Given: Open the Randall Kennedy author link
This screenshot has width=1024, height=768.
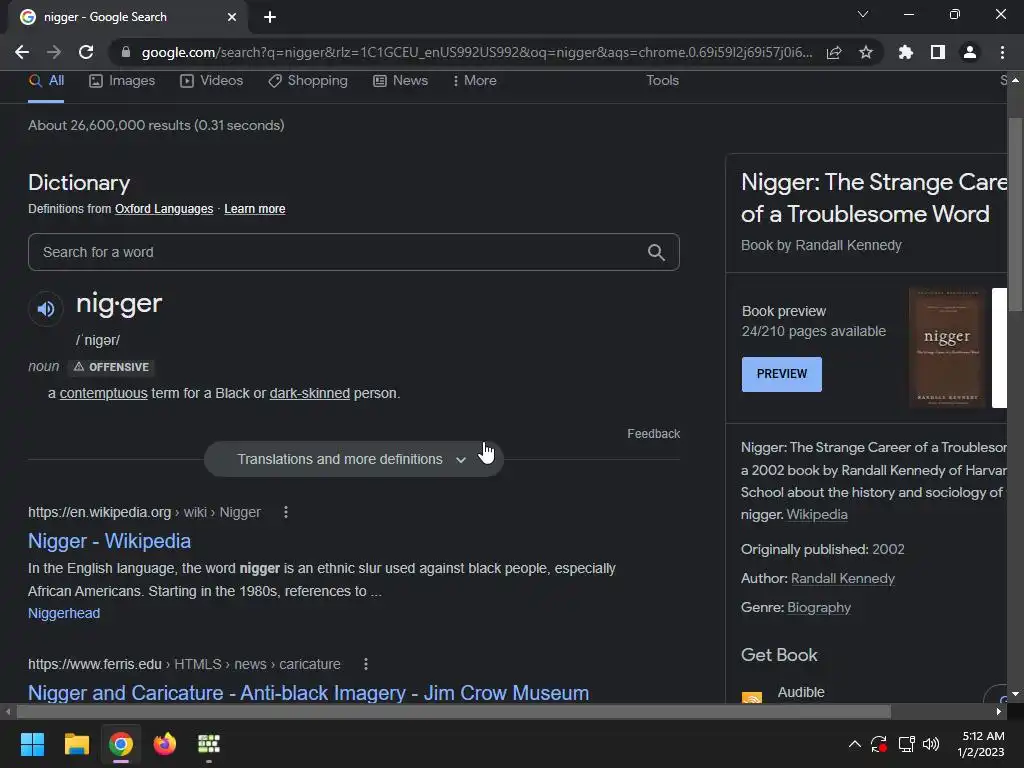Looking at the screenshot, I should 842,579.
